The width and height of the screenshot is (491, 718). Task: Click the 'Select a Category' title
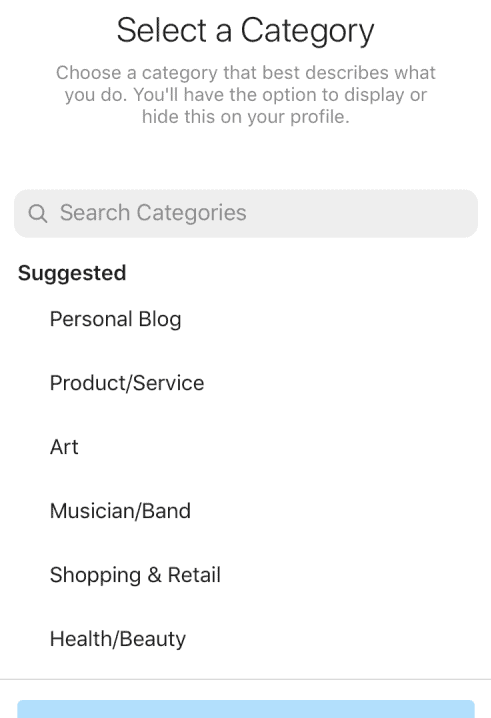pyautogui.click(x=246, y=31)
